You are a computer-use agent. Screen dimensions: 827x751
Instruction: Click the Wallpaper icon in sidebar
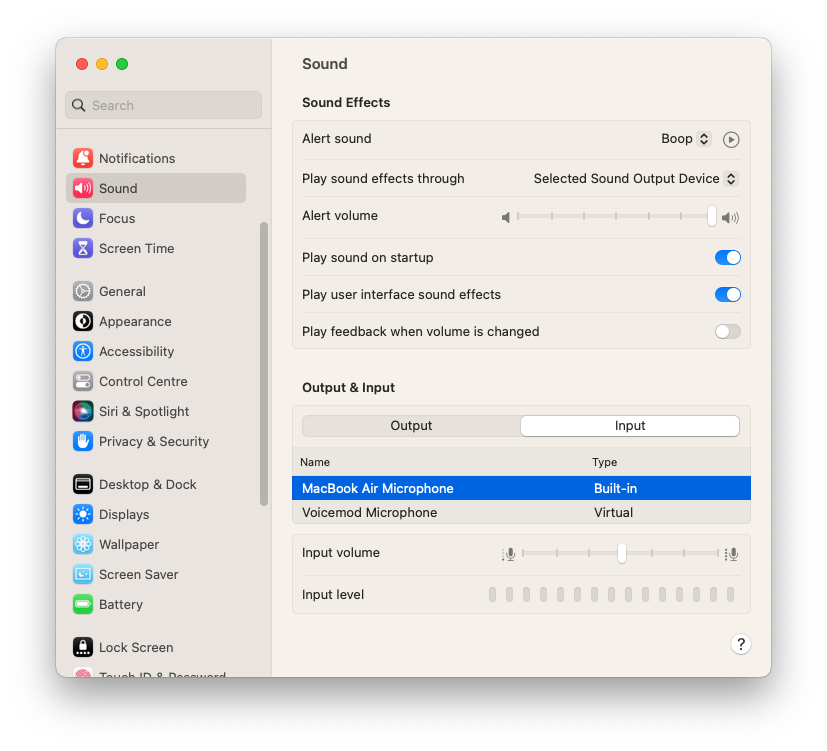pos(83,544)
